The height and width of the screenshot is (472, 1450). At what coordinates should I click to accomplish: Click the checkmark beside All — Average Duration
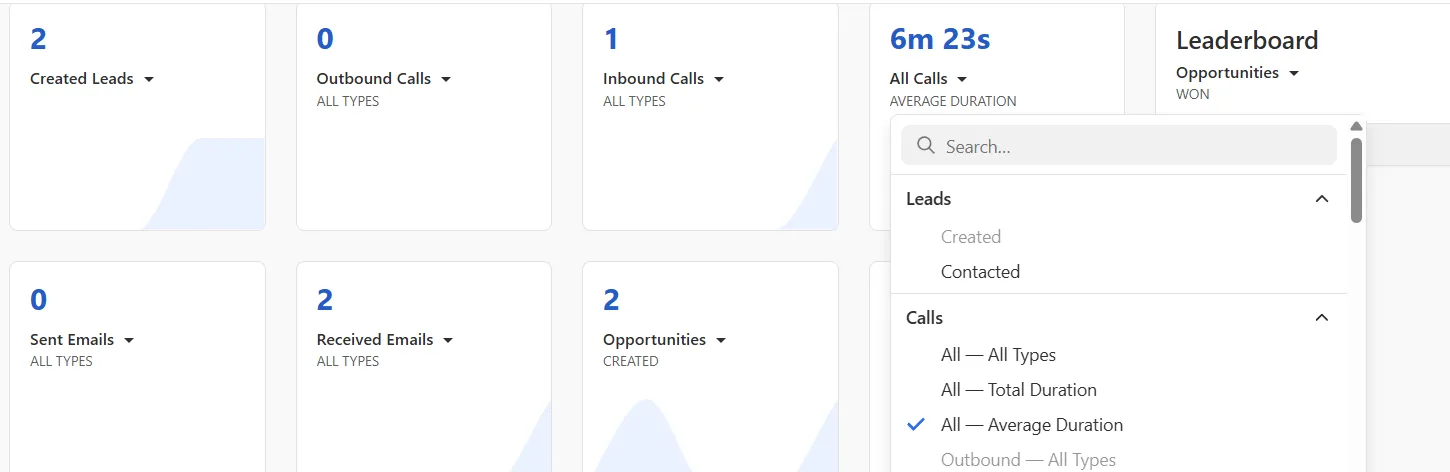[x=915, y=425]
